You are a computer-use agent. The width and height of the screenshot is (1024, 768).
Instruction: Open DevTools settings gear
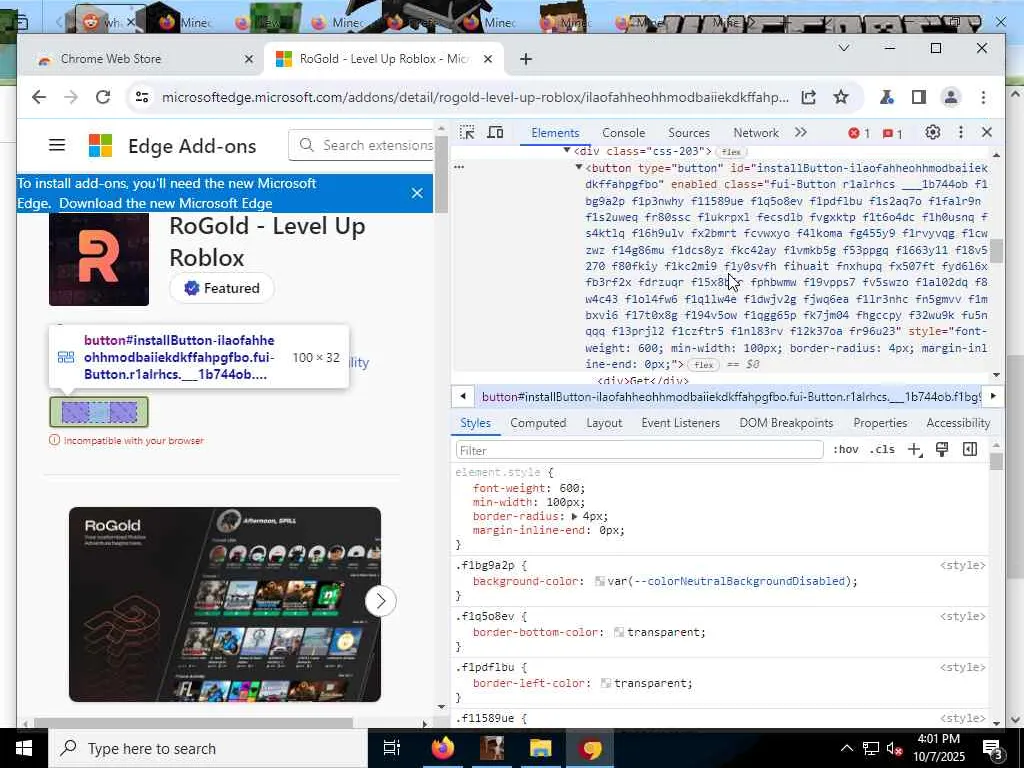click(933, 133)
